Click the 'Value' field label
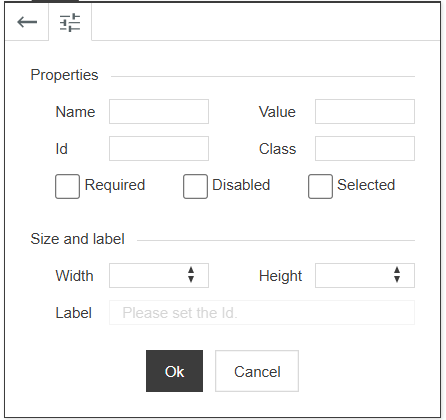The height and width of the screenshot is (420, 446). pos(277,112)
